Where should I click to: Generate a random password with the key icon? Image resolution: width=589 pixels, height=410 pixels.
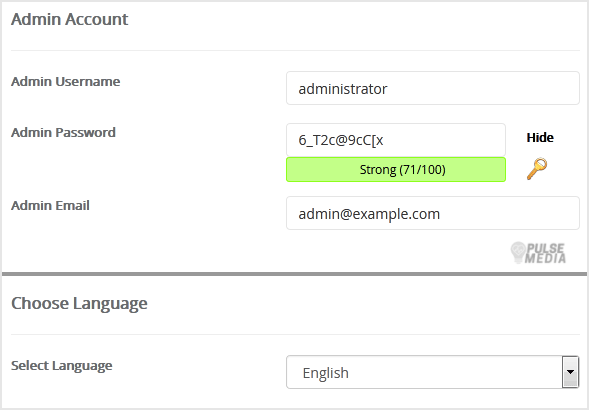point(537,169)
